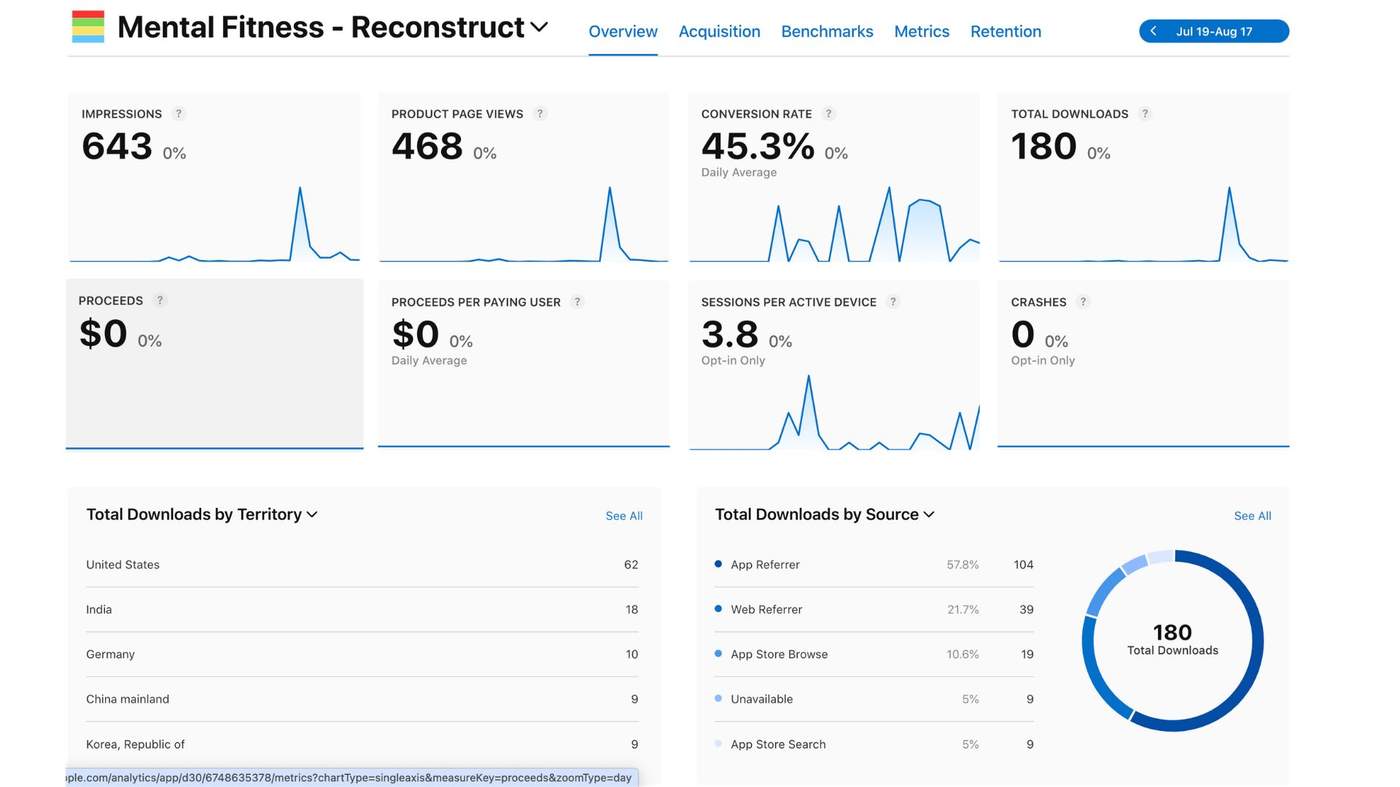Go to previous date range with arrow
Image resolution: width=1400 pixels, height=787 pixels.
pos(1153,31)
